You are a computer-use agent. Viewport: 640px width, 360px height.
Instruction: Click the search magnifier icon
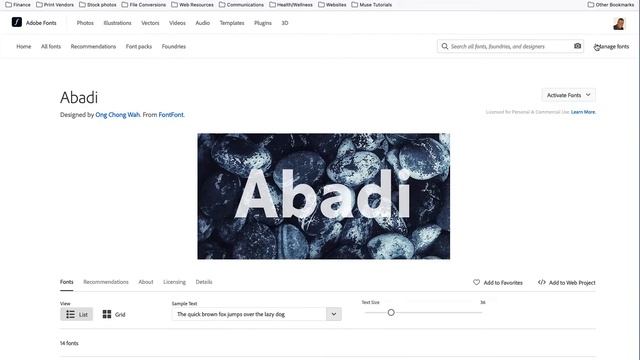tap(444, 47)
